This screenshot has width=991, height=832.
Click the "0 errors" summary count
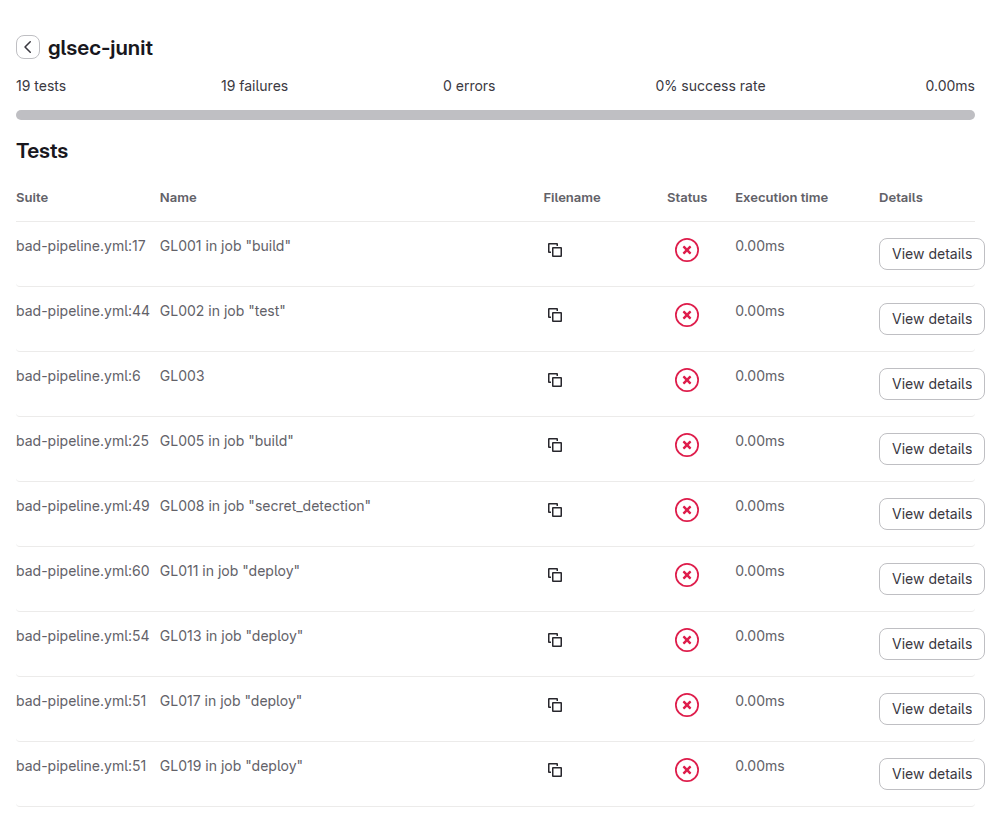469,86
